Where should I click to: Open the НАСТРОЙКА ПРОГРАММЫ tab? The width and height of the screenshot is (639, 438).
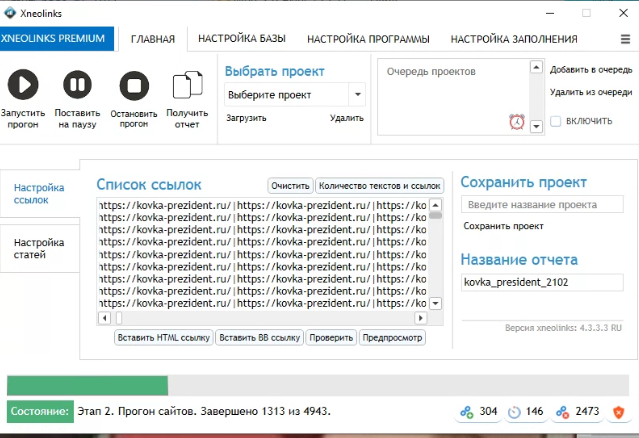[368, 39]
